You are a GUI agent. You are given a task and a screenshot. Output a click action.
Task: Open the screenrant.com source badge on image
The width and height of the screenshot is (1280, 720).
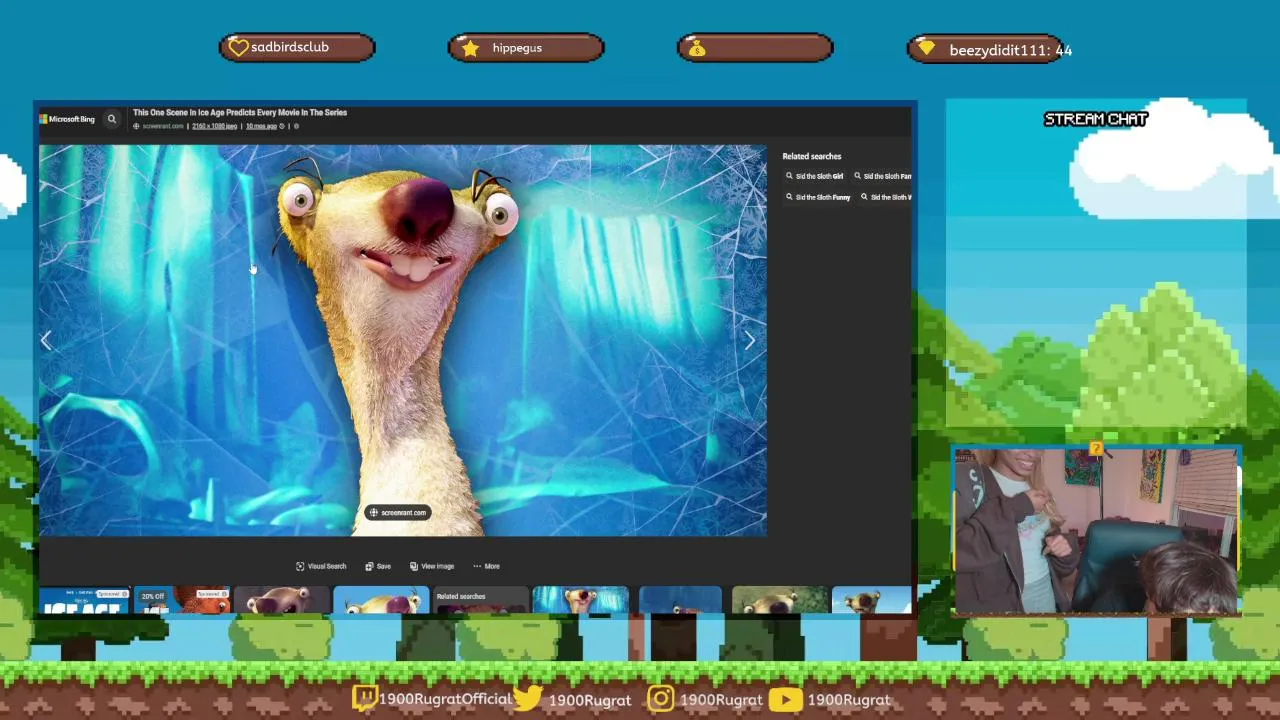[398, 512]
